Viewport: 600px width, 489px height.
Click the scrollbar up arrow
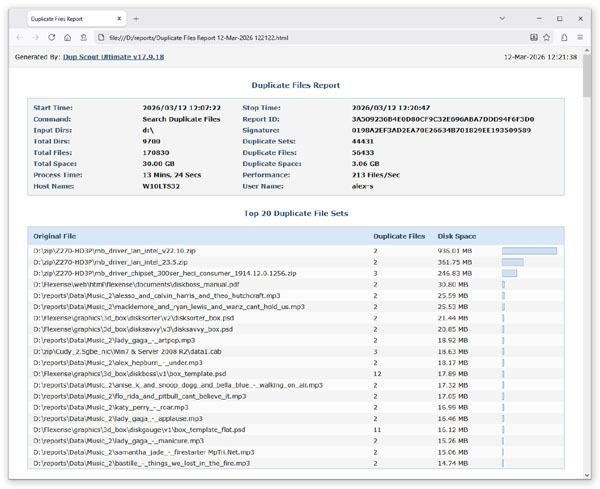tap(587, 51)
